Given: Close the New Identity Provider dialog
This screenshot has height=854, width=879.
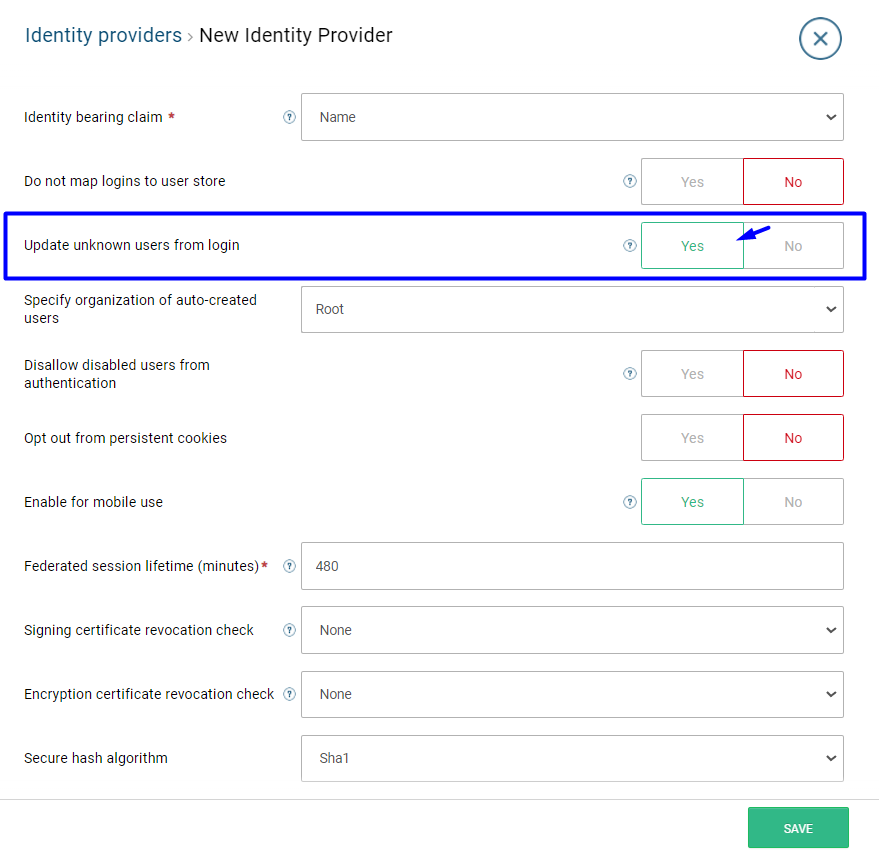Looking at the screenshot, I should (820, 39).
